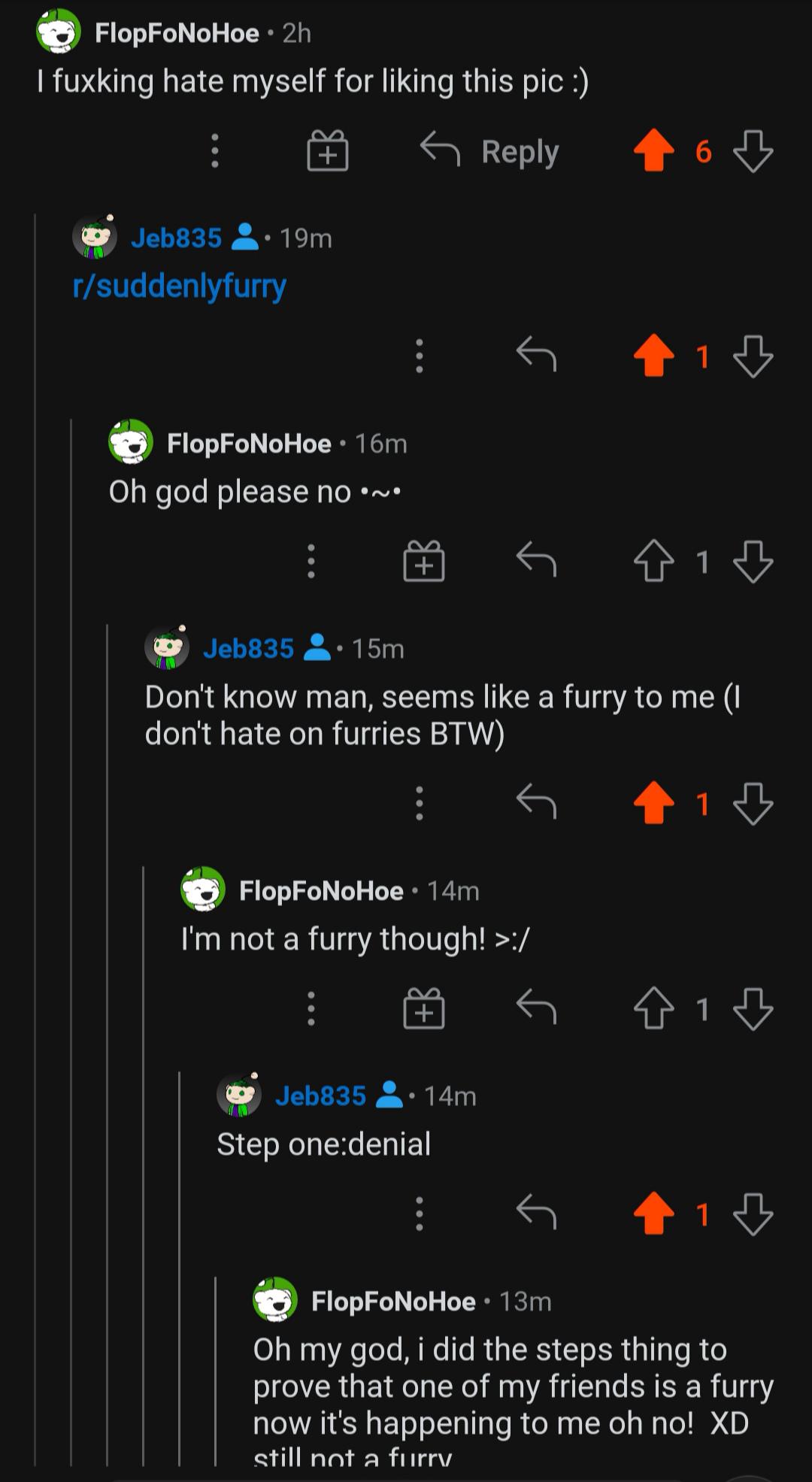Click the Reply button on top comment
812x1482 pixels.
pyautogui.click(x=490, y=151)
